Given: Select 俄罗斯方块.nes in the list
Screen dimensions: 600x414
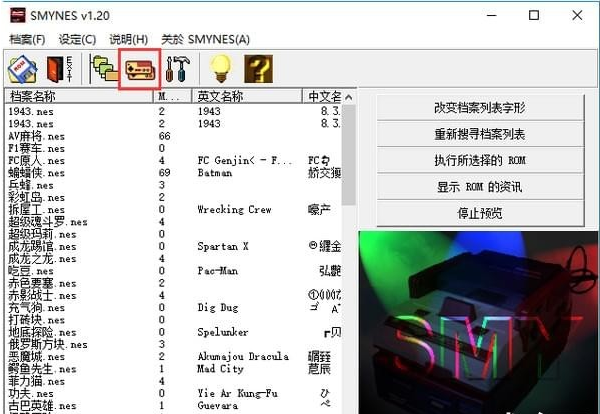Looking at the screenshot, I should [48, 344].
